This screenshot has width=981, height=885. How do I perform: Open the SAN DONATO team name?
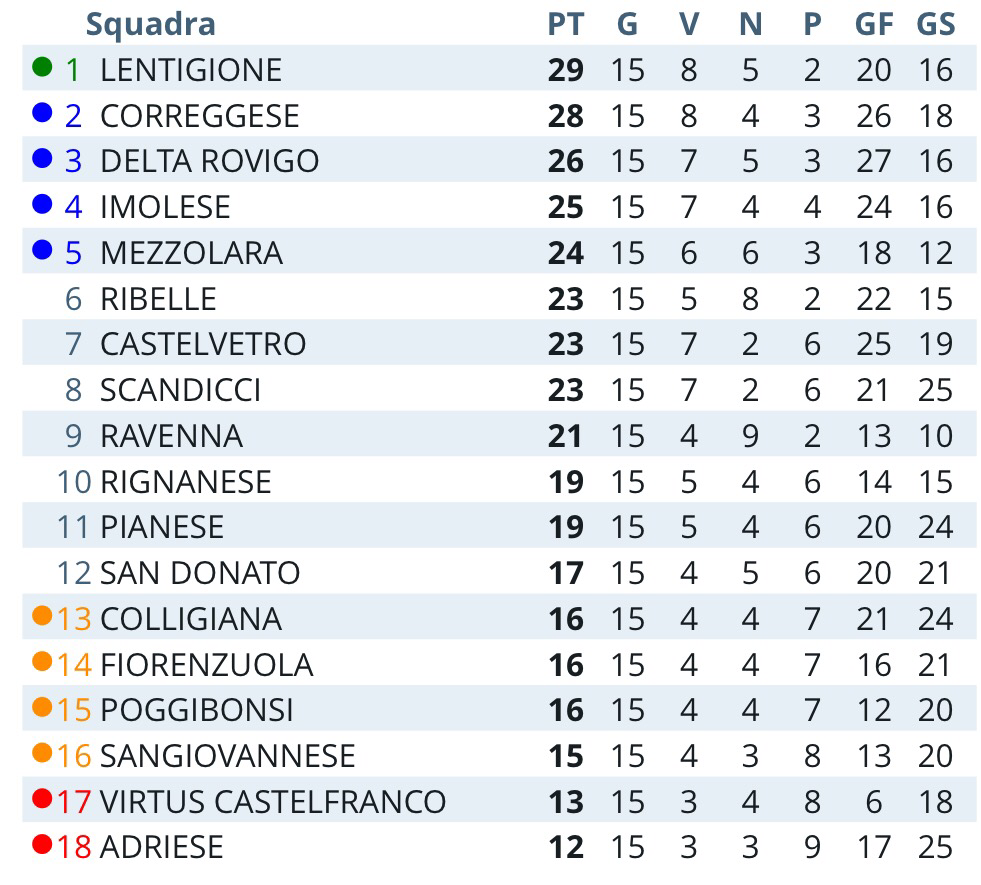click(200, 573)
